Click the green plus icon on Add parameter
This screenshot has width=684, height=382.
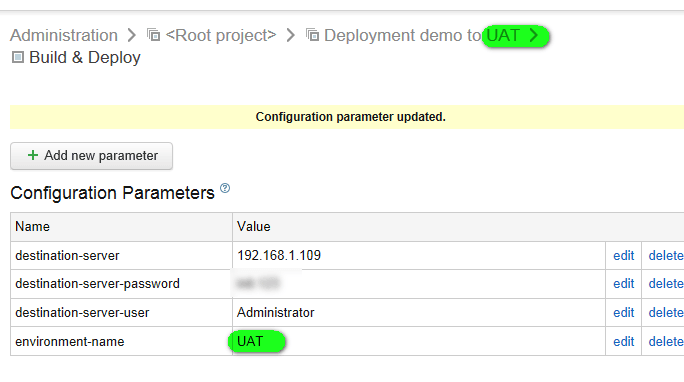(33, 155)
